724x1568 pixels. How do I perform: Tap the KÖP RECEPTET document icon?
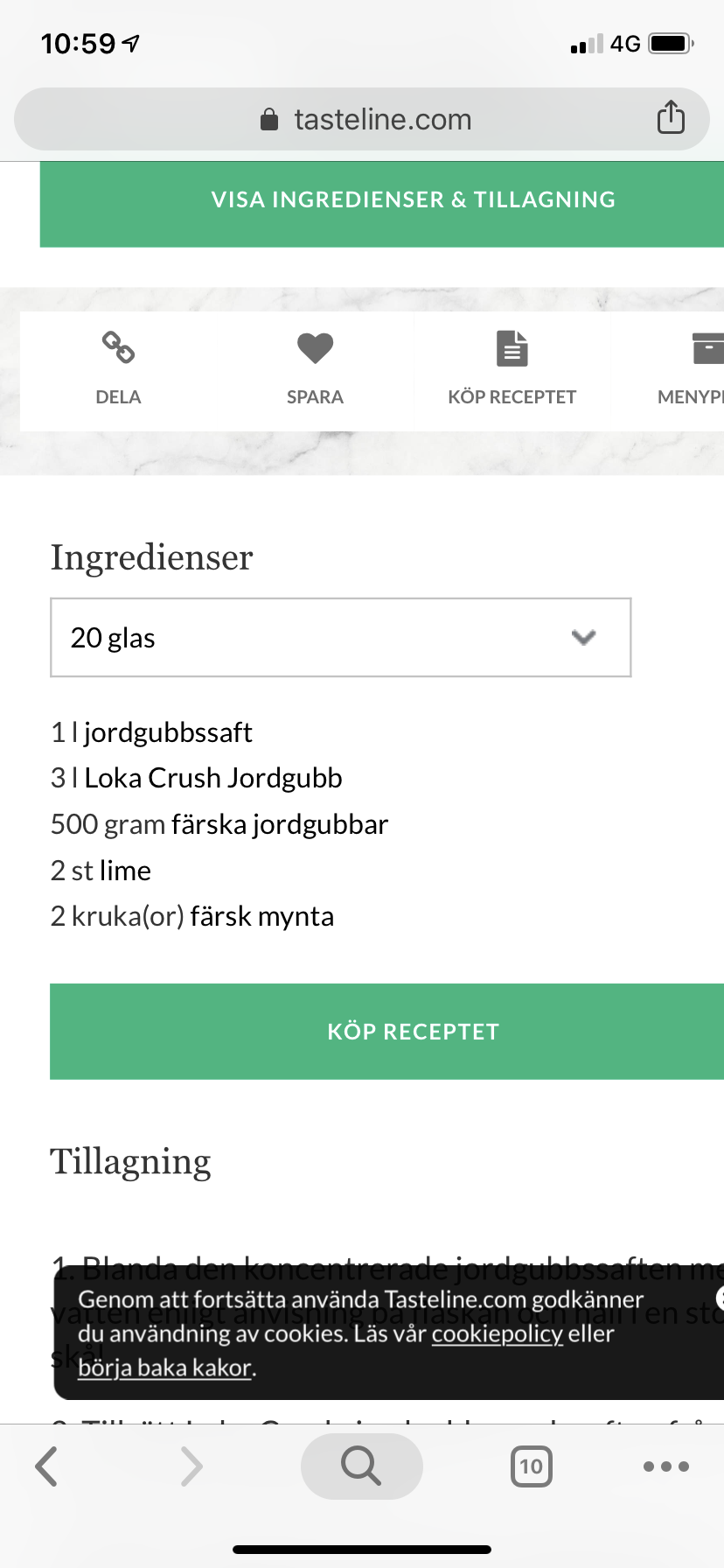pyautogui.click(x=512, y=348)
